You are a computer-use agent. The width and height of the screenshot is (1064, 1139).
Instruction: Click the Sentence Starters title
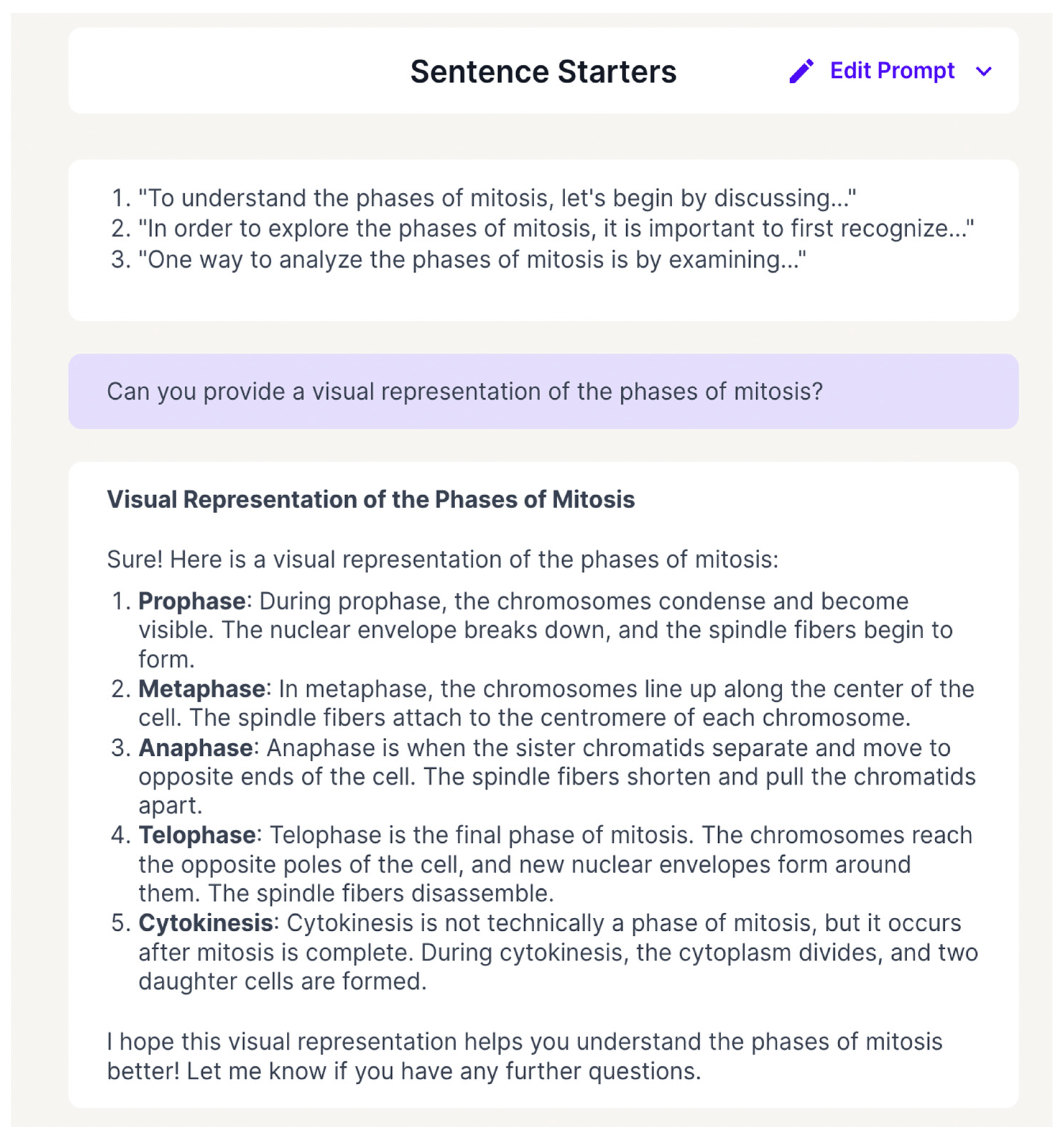pyautogui.click(x=543, y=71)
